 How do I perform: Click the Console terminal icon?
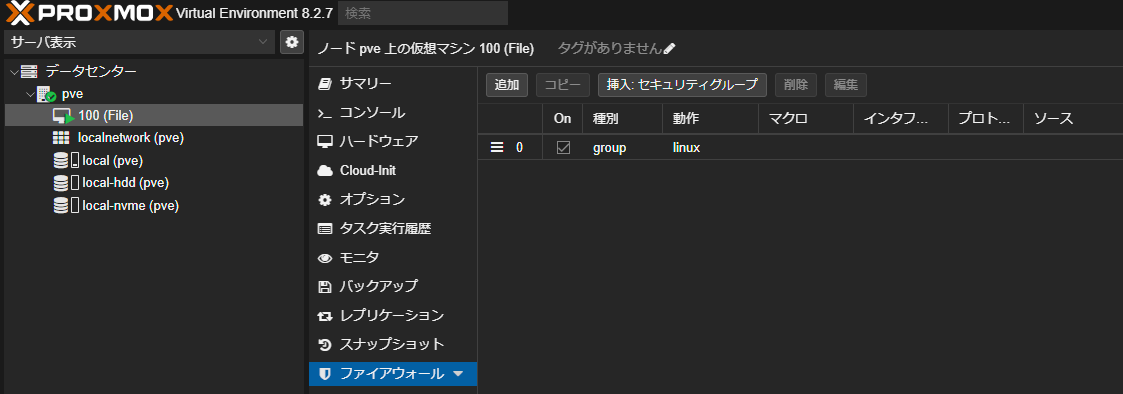pos(324,113)
